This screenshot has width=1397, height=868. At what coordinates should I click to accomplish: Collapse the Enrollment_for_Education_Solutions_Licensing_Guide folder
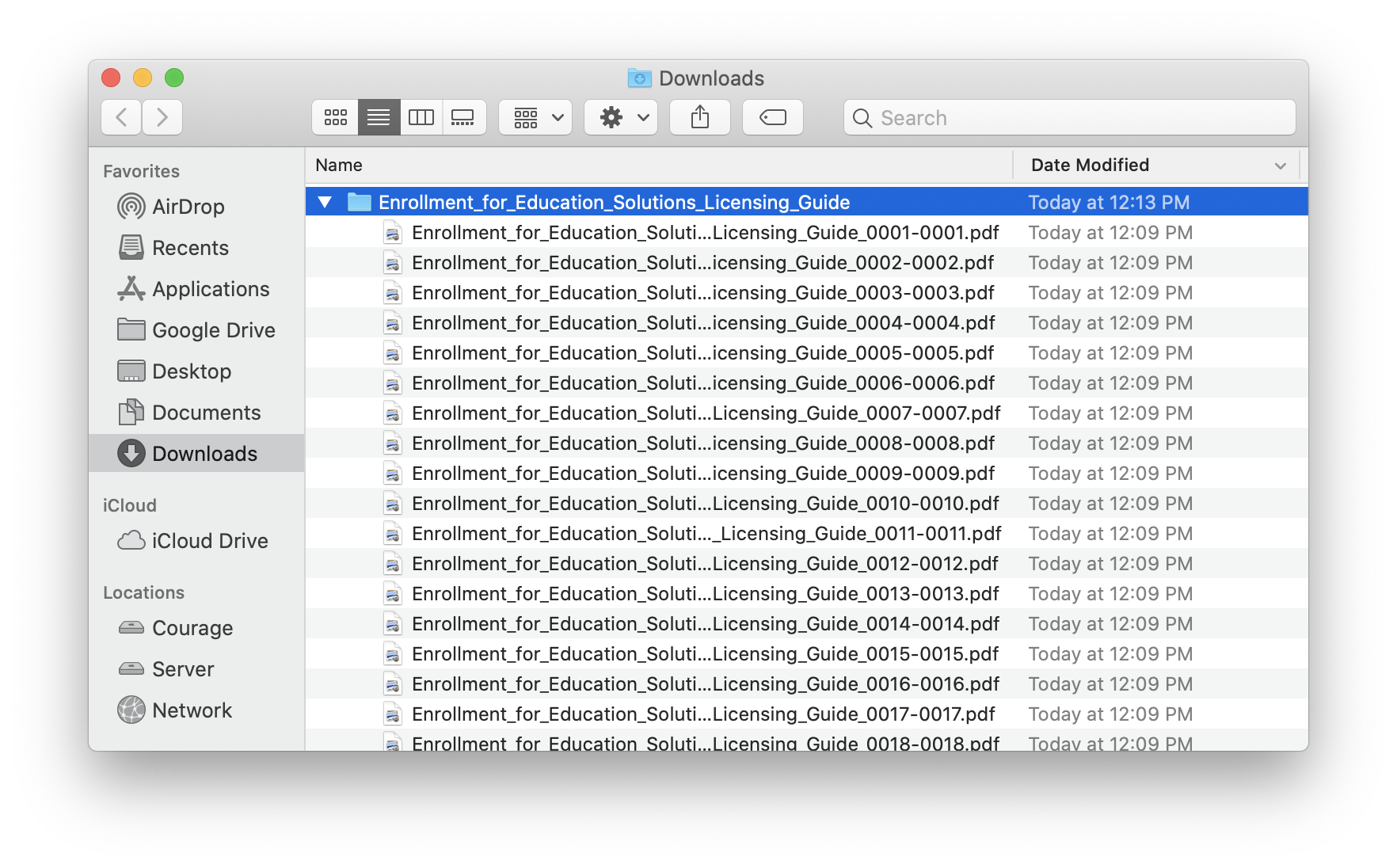click(325, 202)
